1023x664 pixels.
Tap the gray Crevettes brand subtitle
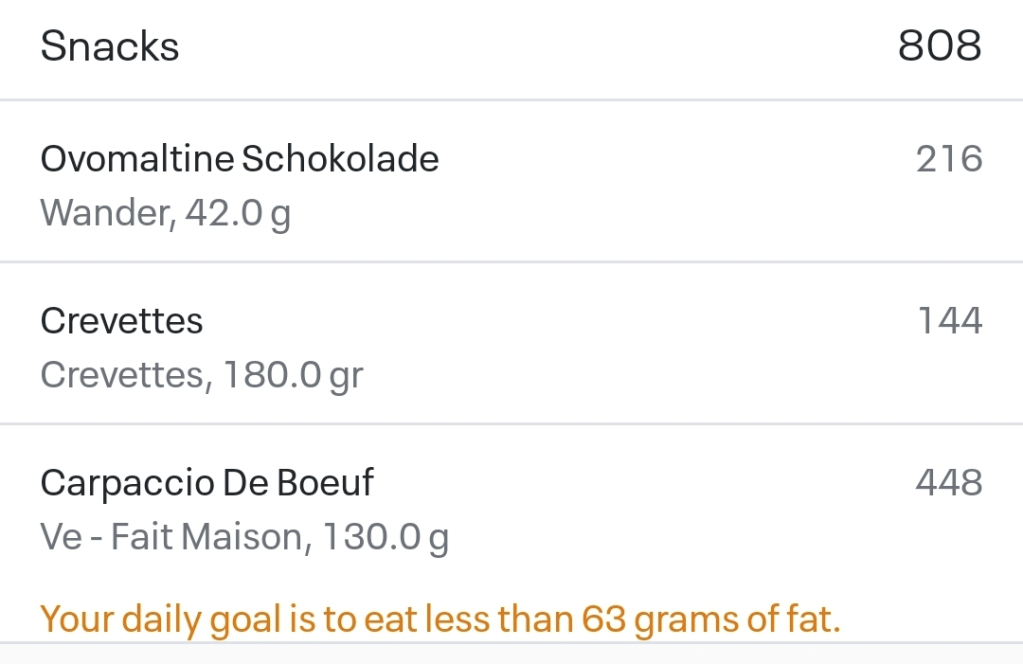[121, 375]
